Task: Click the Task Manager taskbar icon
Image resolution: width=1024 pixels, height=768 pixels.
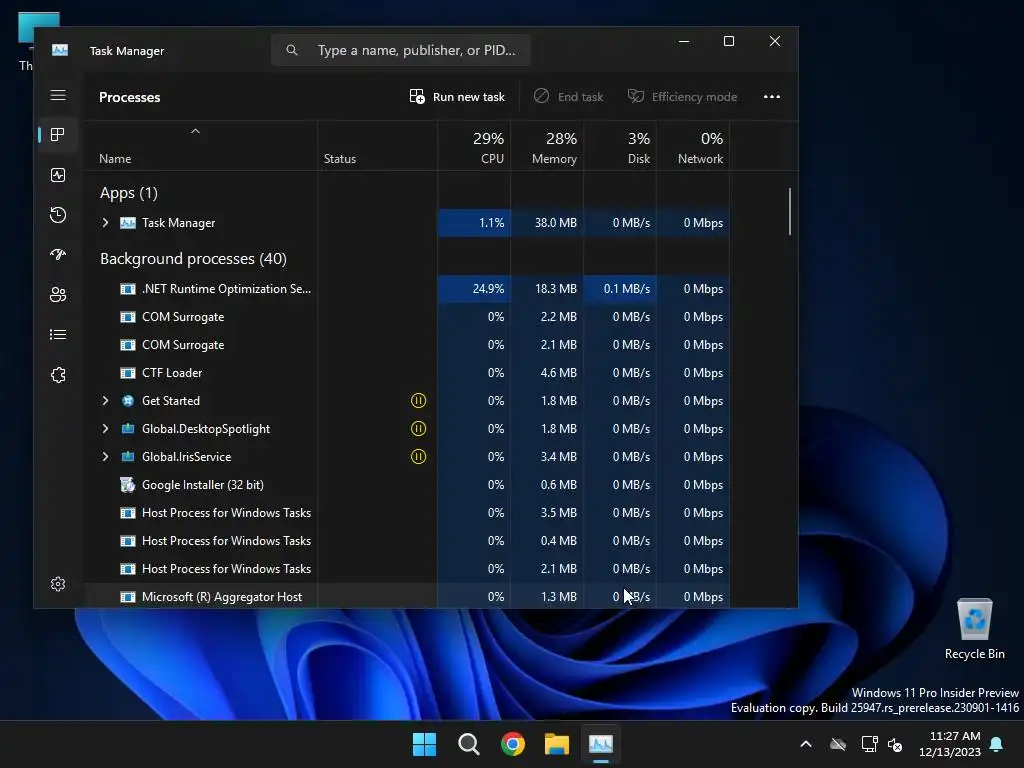Action: [x=601, y=744]
